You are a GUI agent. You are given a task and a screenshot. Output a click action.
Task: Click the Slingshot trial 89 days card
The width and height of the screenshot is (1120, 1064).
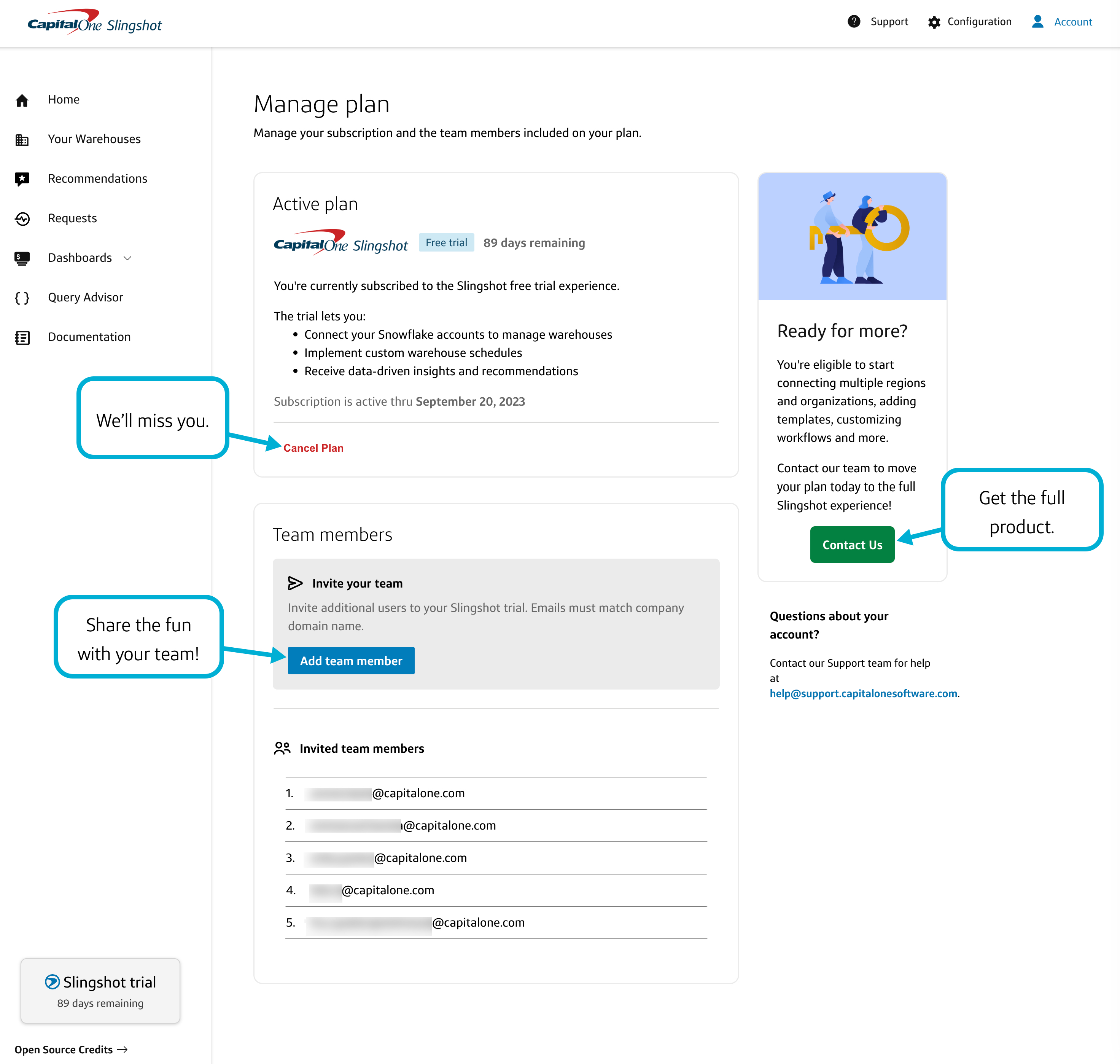point(100,991)
